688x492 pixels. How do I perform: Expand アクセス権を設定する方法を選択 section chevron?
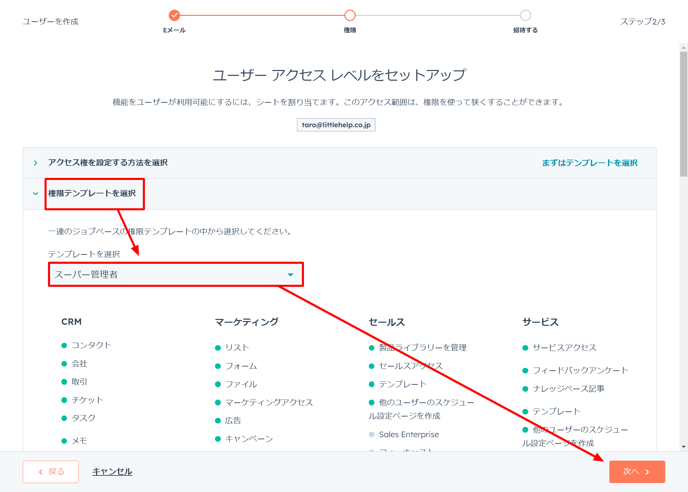click(x=35, y=163)
